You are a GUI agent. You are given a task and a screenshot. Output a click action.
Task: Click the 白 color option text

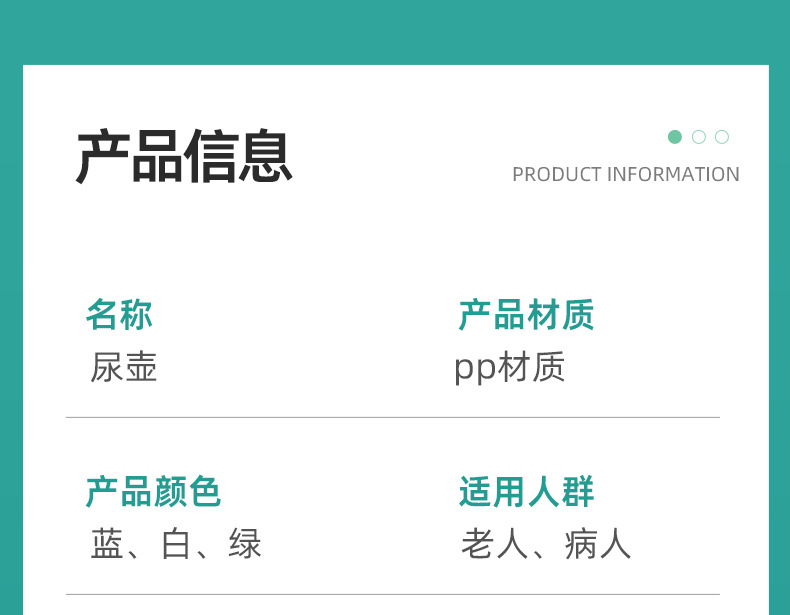[176, 544]
